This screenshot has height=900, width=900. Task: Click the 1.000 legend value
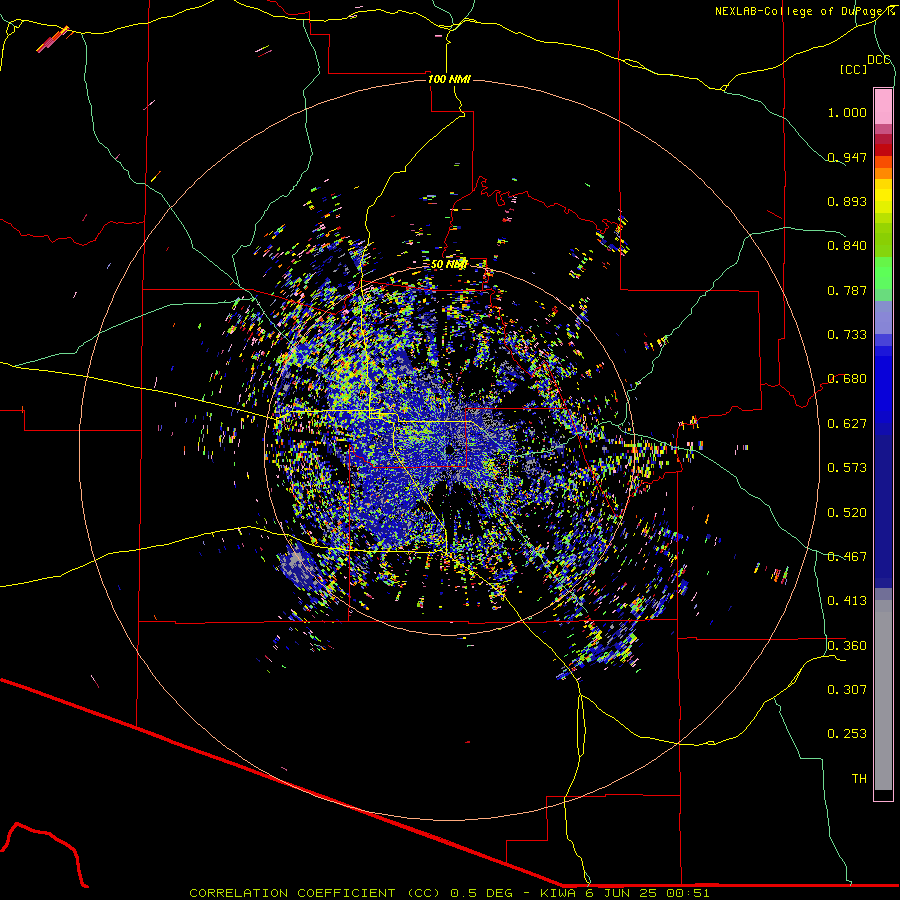847,112
